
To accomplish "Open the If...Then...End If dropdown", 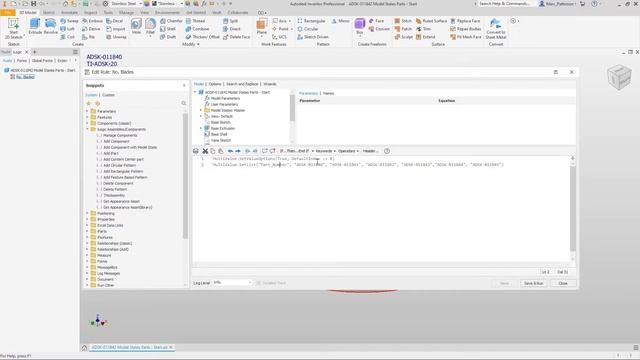I will tap(296, 151).
